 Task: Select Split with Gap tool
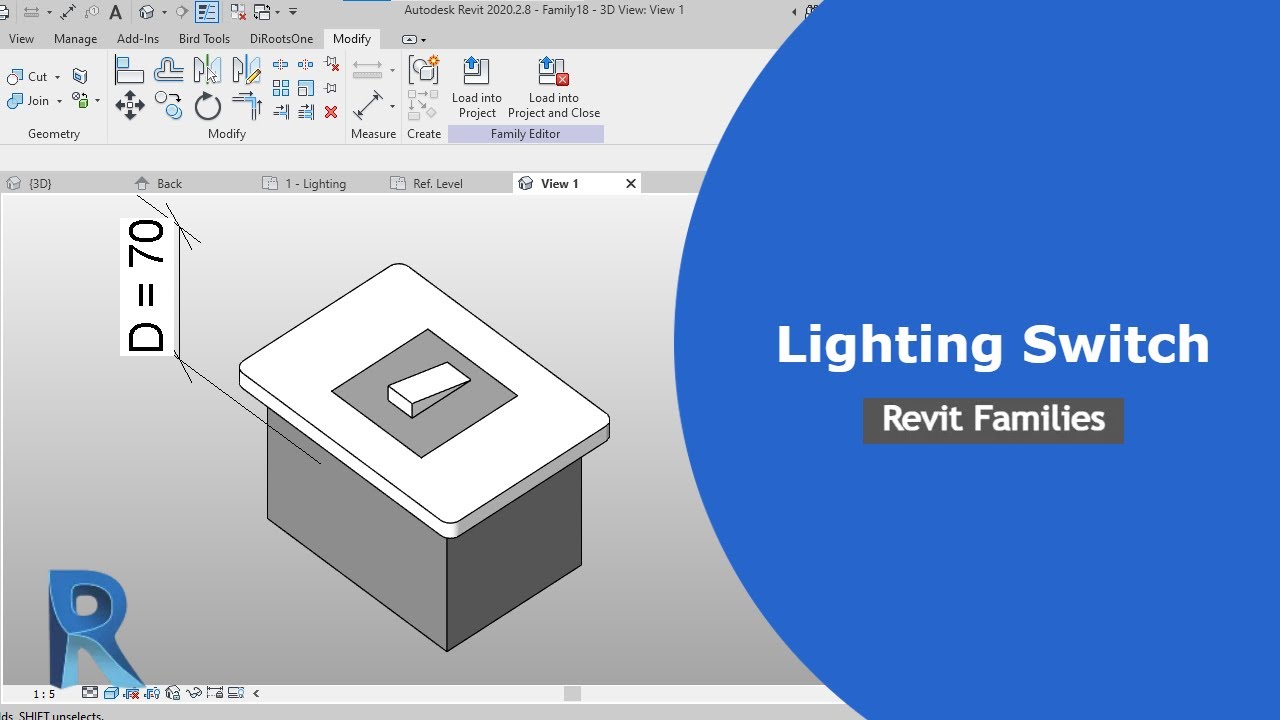click(x=306, y=65)
